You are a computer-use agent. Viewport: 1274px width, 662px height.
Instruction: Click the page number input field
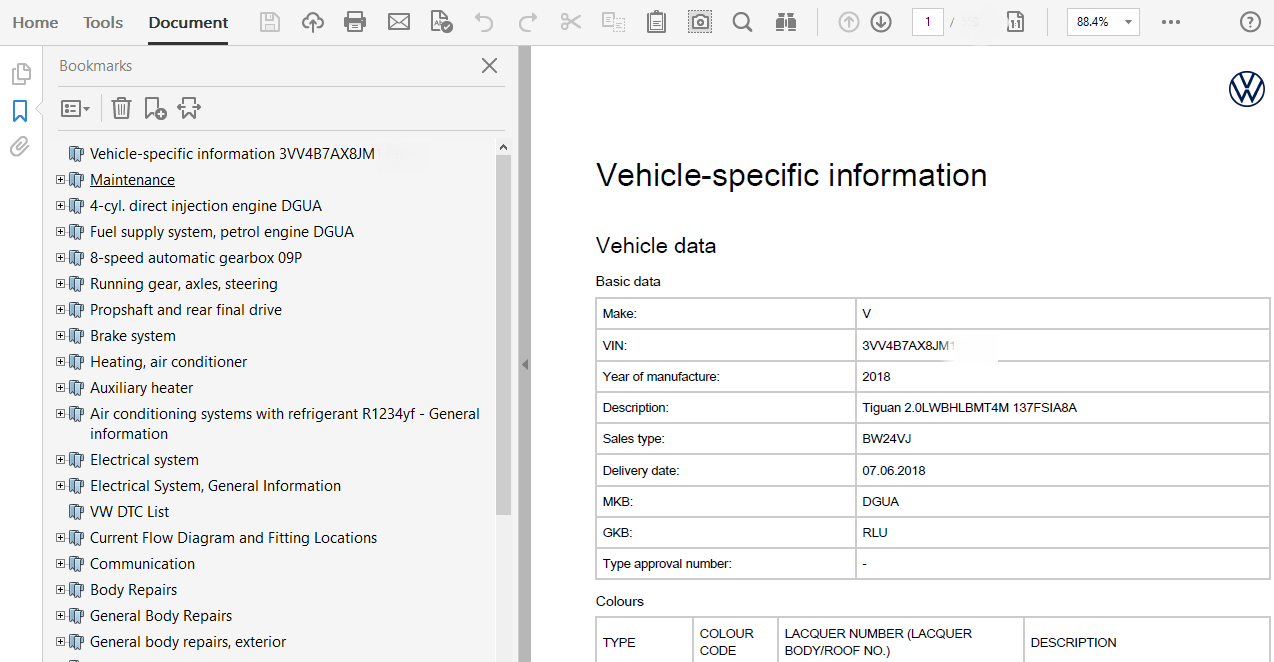[x=927, y=22]
